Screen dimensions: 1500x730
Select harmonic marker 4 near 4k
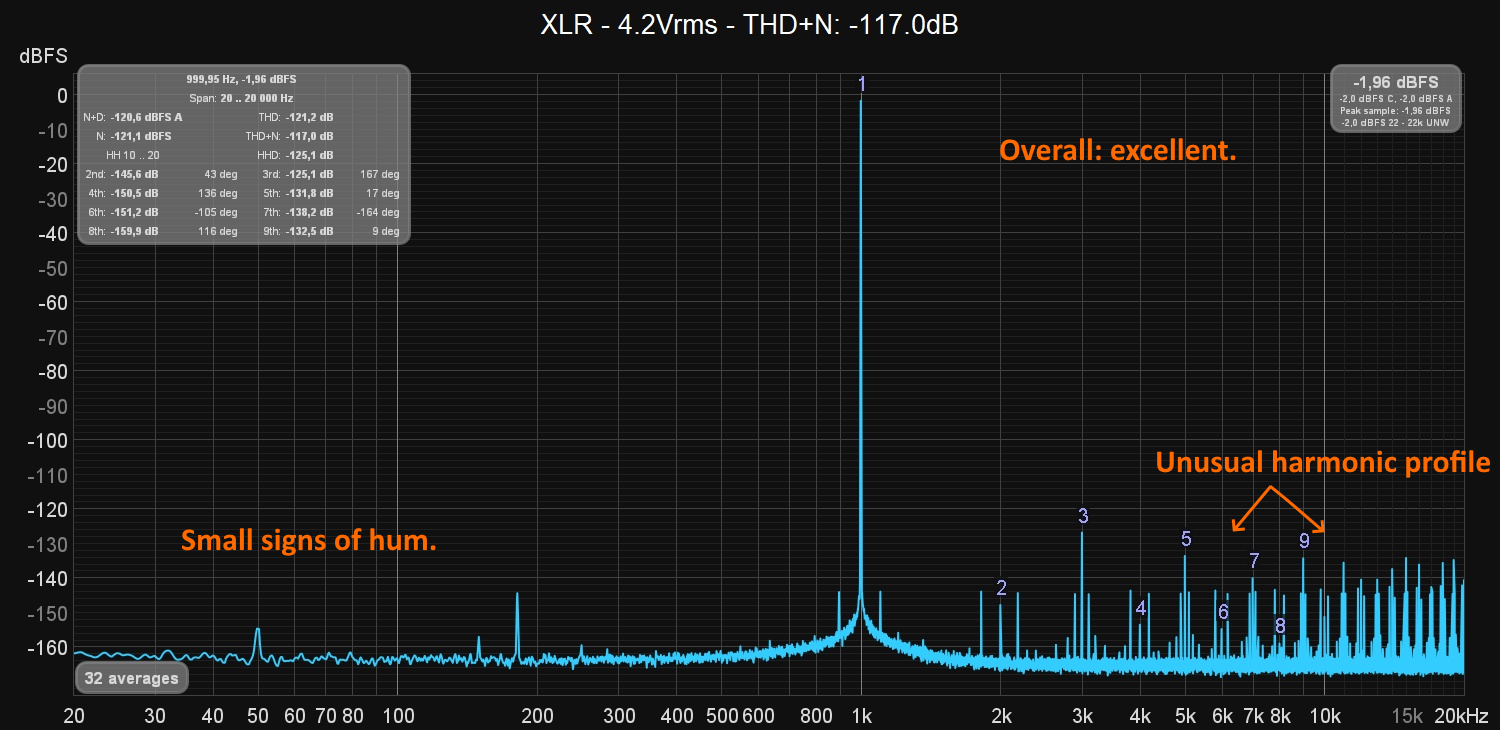point(1141,607)
